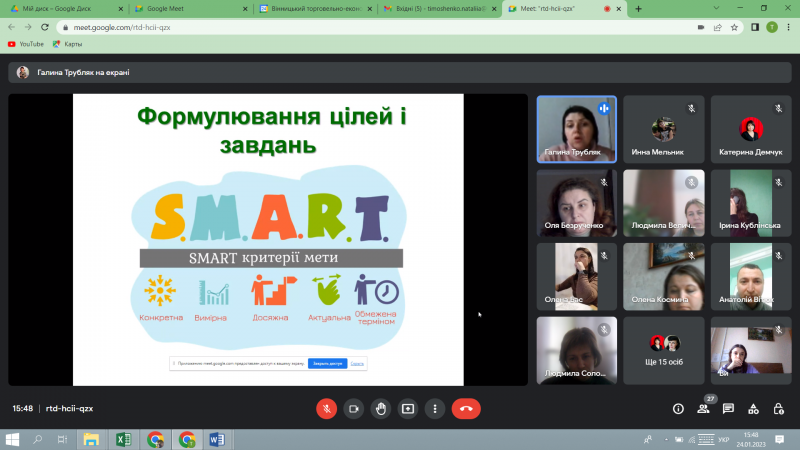Select Олена Вас video tile
This screenshot has height=450, width=800.
577,277
